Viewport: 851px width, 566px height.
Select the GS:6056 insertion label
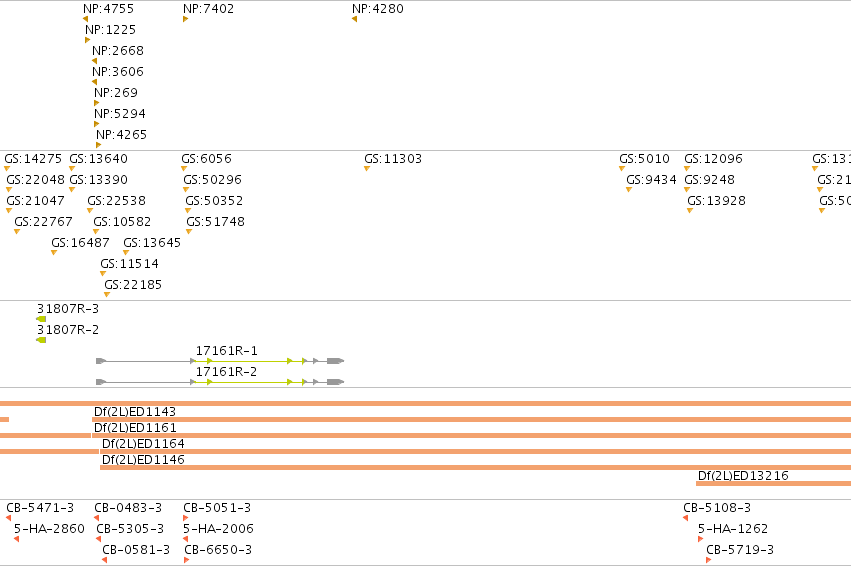click(x=206, y=159)
